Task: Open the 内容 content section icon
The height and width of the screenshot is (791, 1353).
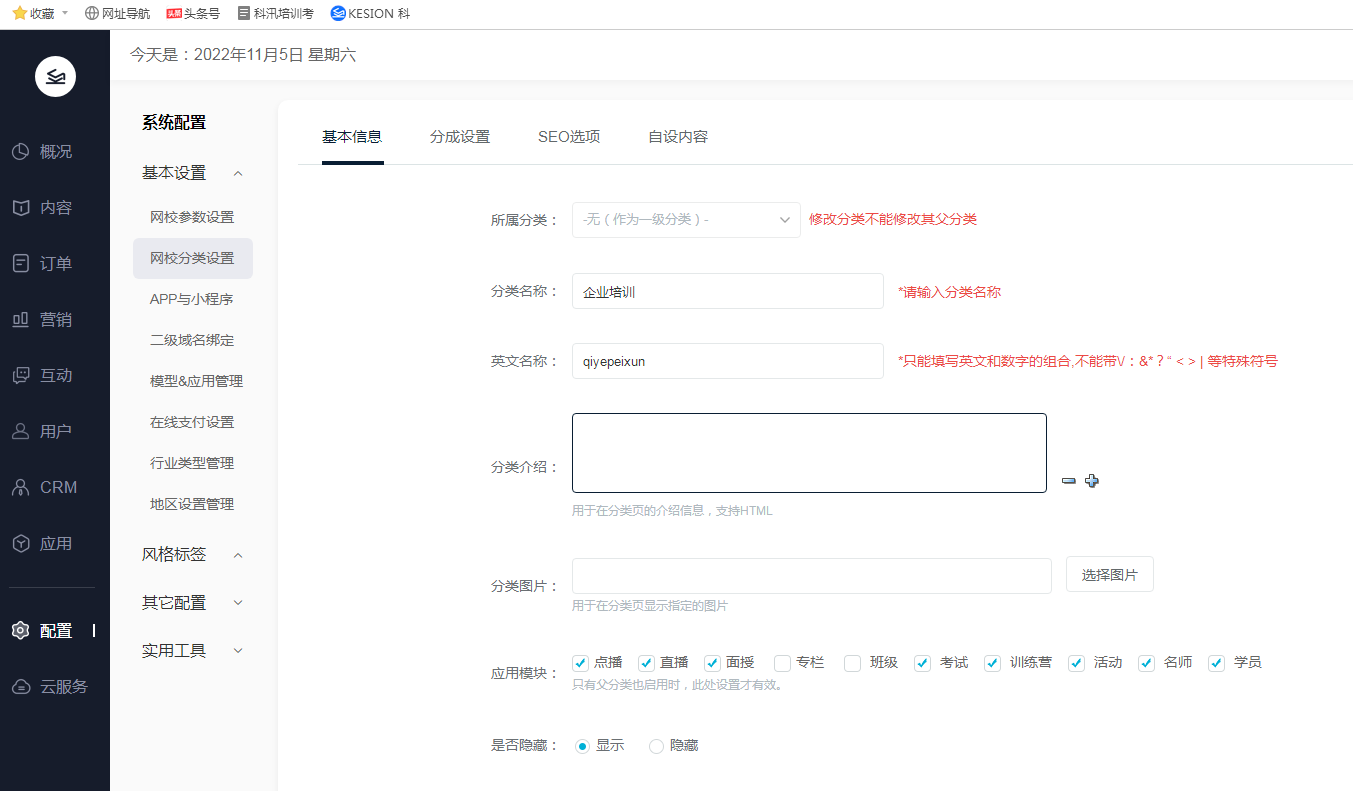Action: point(20,208)
